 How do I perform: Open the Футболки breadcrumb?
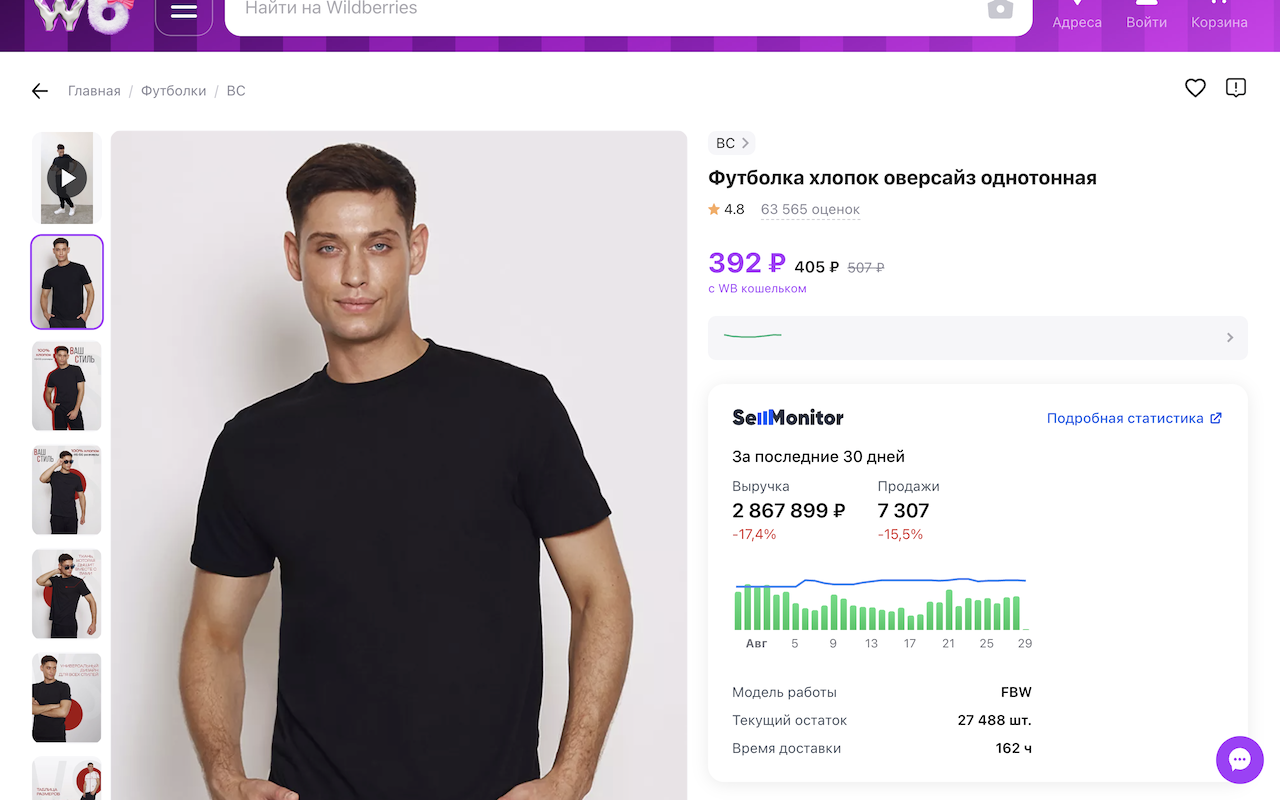point(173,90)
